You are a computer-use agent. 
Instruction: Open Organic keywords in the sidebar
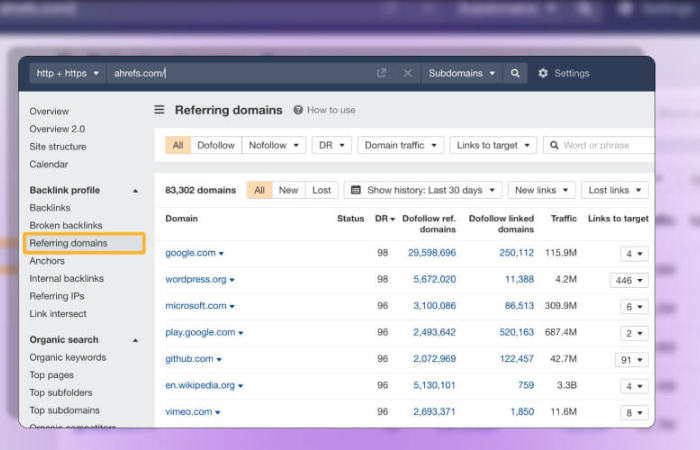pyautogui.click(x=68, y=358)
